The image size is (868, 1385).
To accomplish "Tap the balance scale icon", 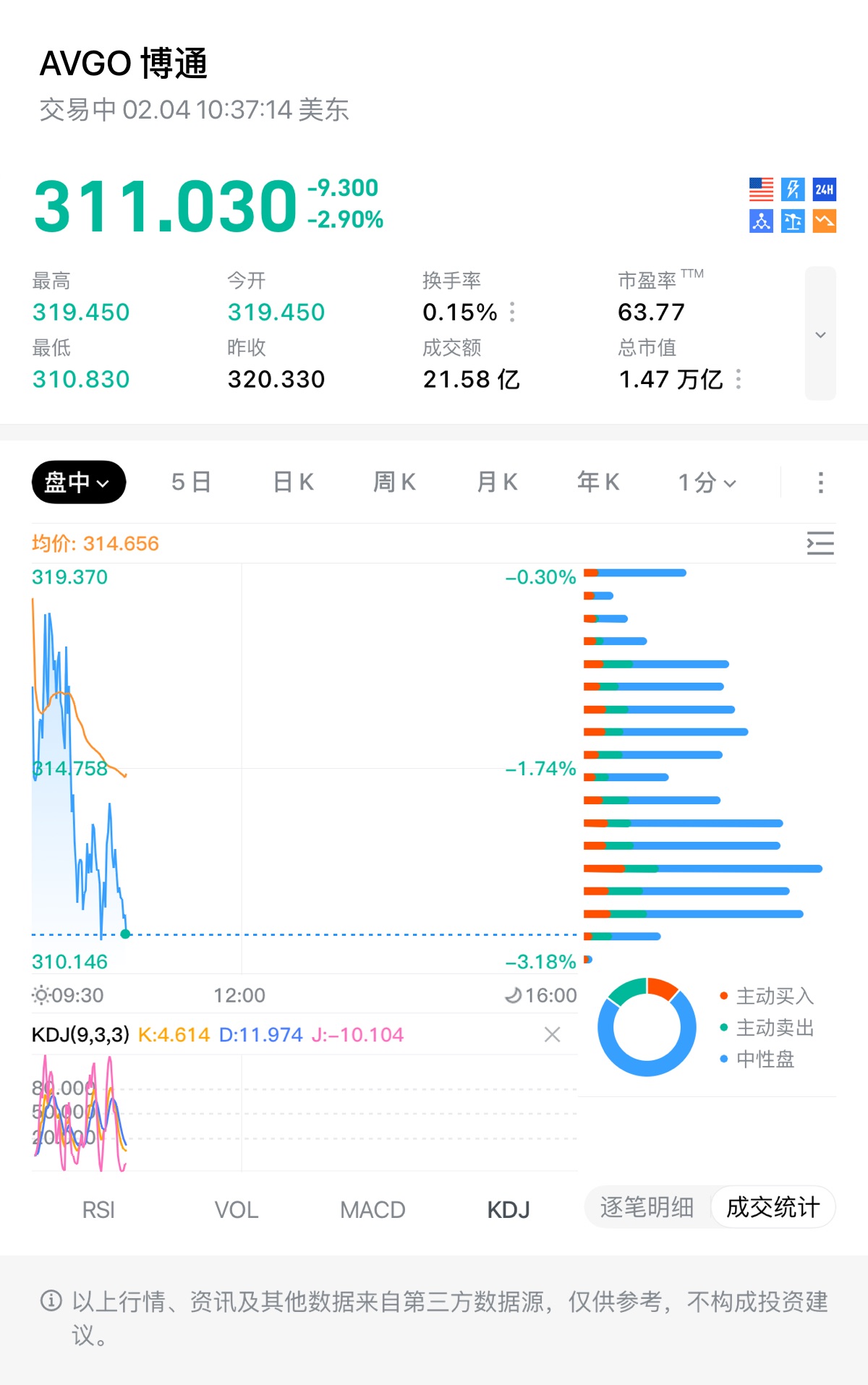I will [793, 221].
